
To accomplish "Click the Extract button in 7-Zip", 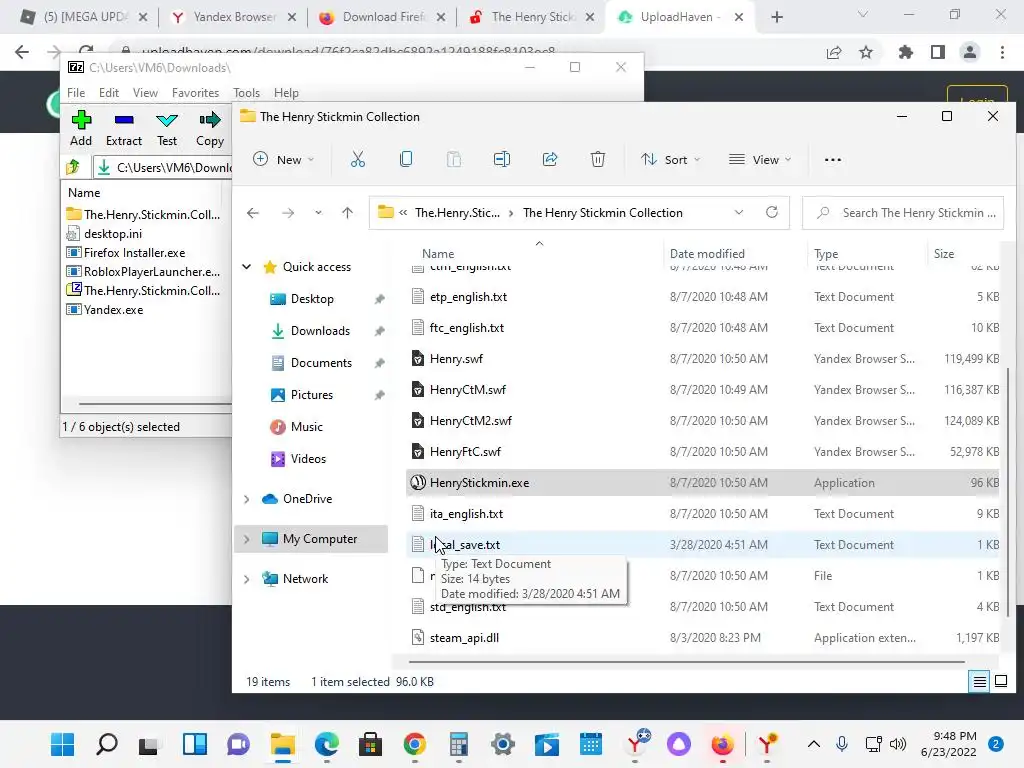I will point(123,128).
